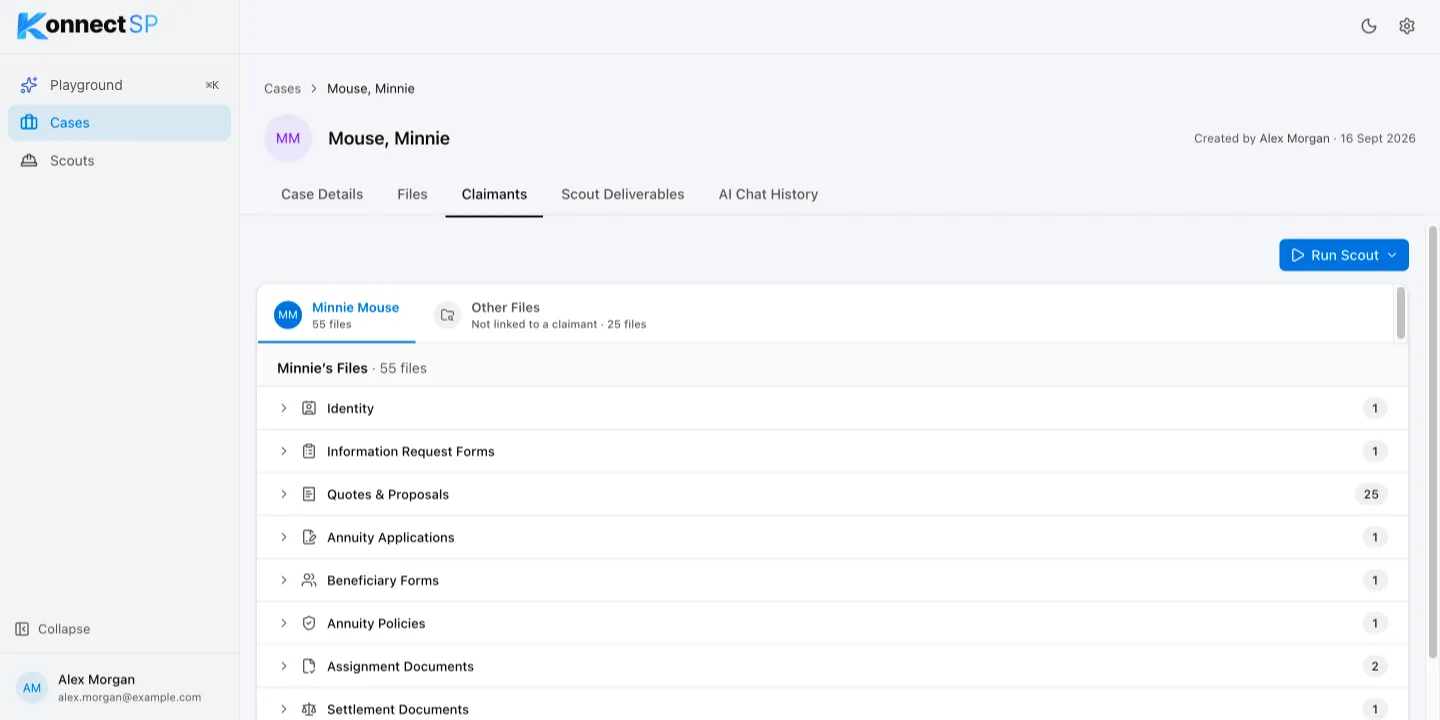
Task: Open the Scout Deliverables tab
Action: (623, 194)
